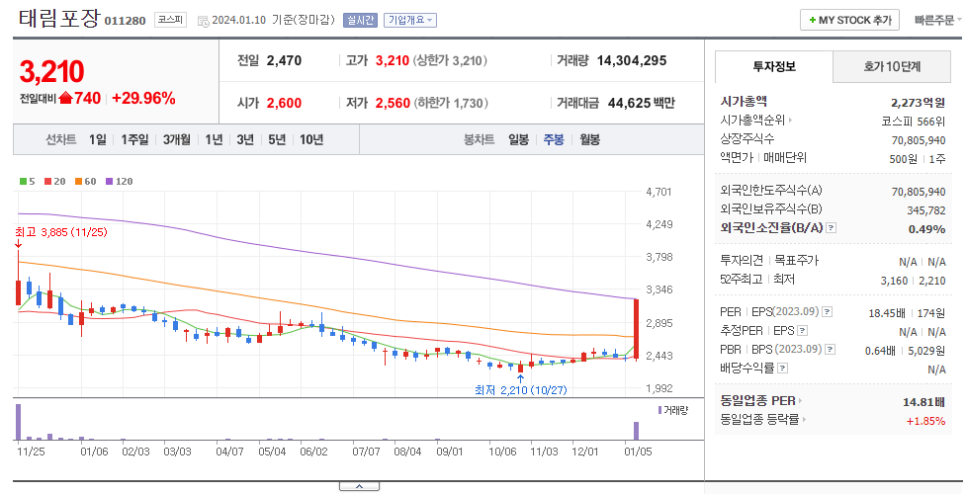The height and width of the screenshot is (494, 966).
Task: Click the 동일업종 등락률 value +1.85%
Action: (925, 421)
